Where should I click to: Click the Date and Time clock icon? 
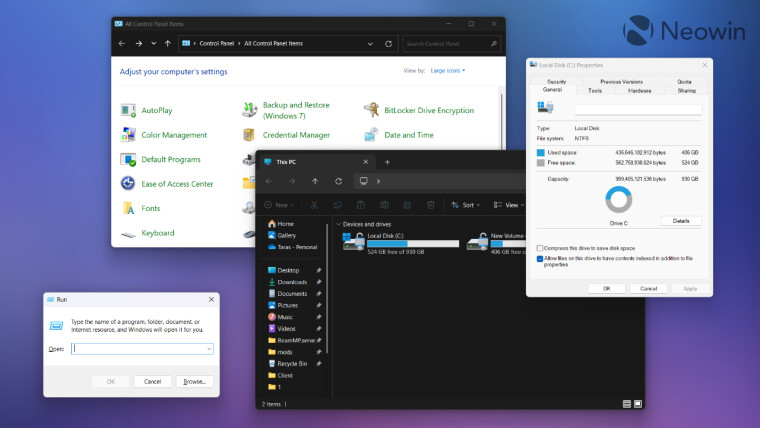pyautogui.click(x=370, y=135)
